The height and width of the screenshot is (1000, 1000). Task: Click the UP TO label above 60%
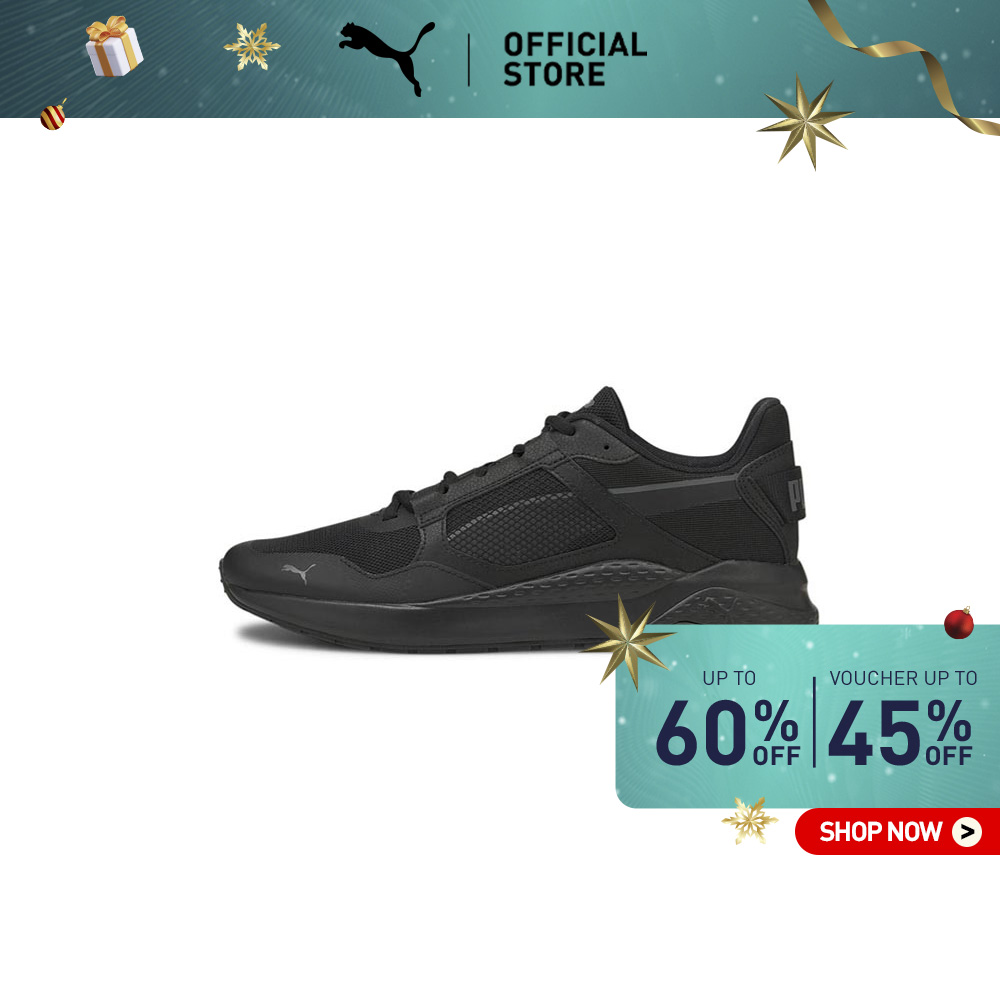(729, 678)
